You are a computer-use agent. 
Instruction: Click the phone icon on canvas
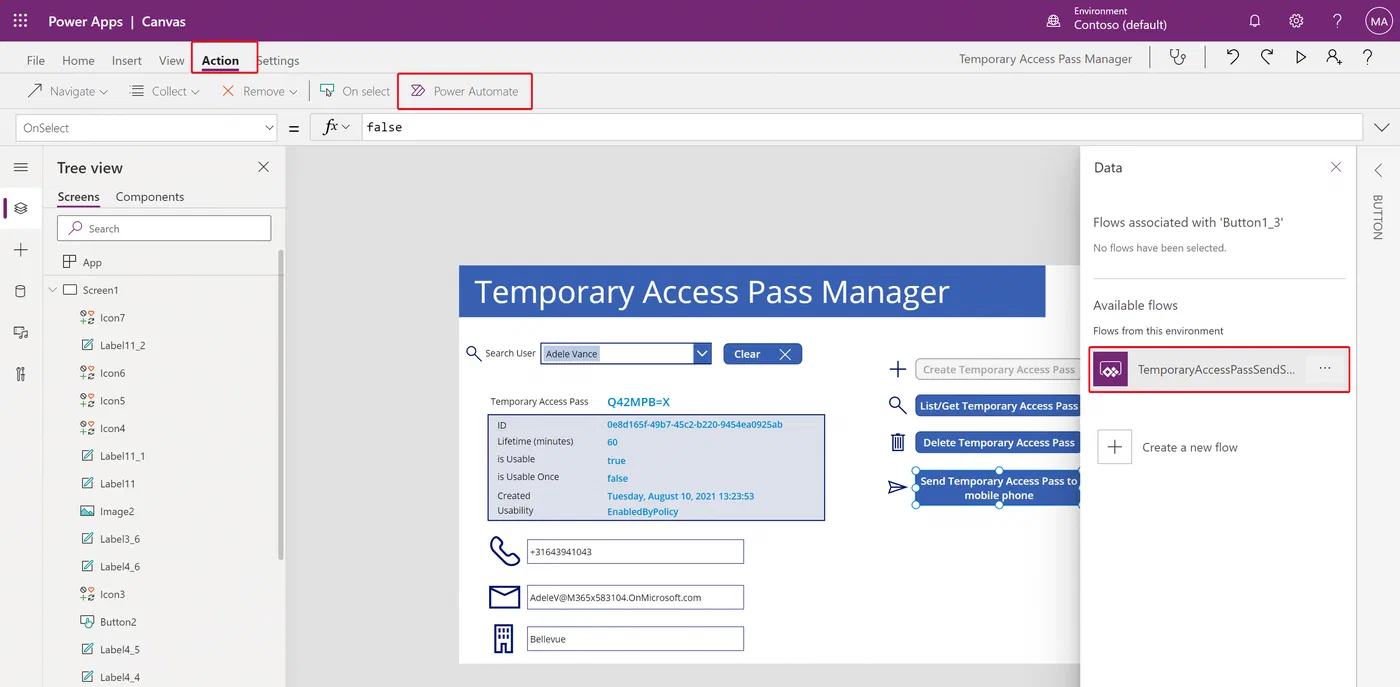504,551
